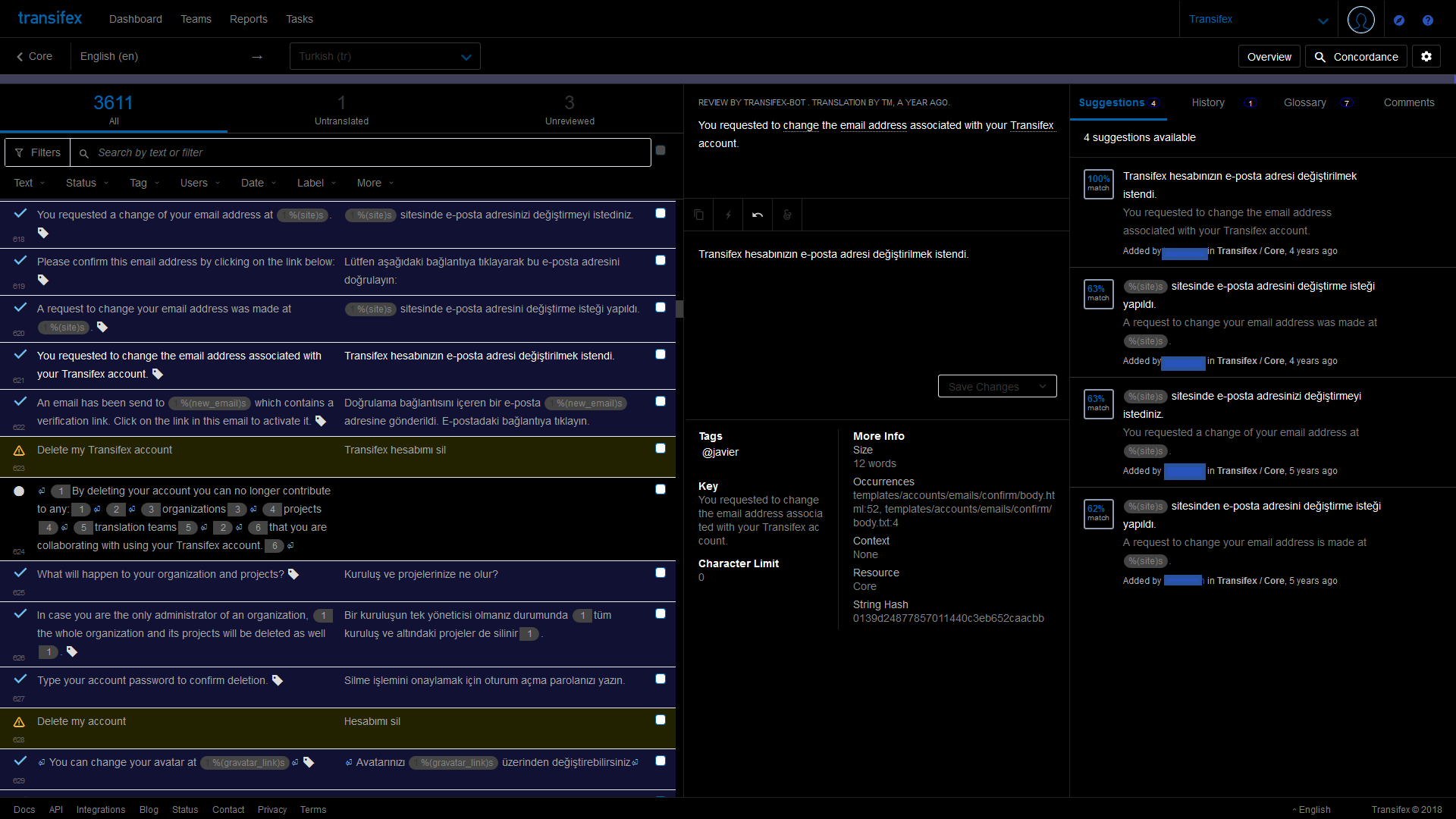Click the Concordance button
The height and width of the screenshot is (819, 1456).
[x=1356, y=57]
